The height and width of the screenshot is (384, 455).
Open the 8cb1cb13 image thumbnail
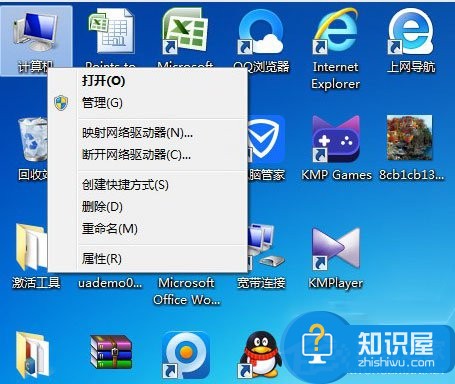click(410, 137)
